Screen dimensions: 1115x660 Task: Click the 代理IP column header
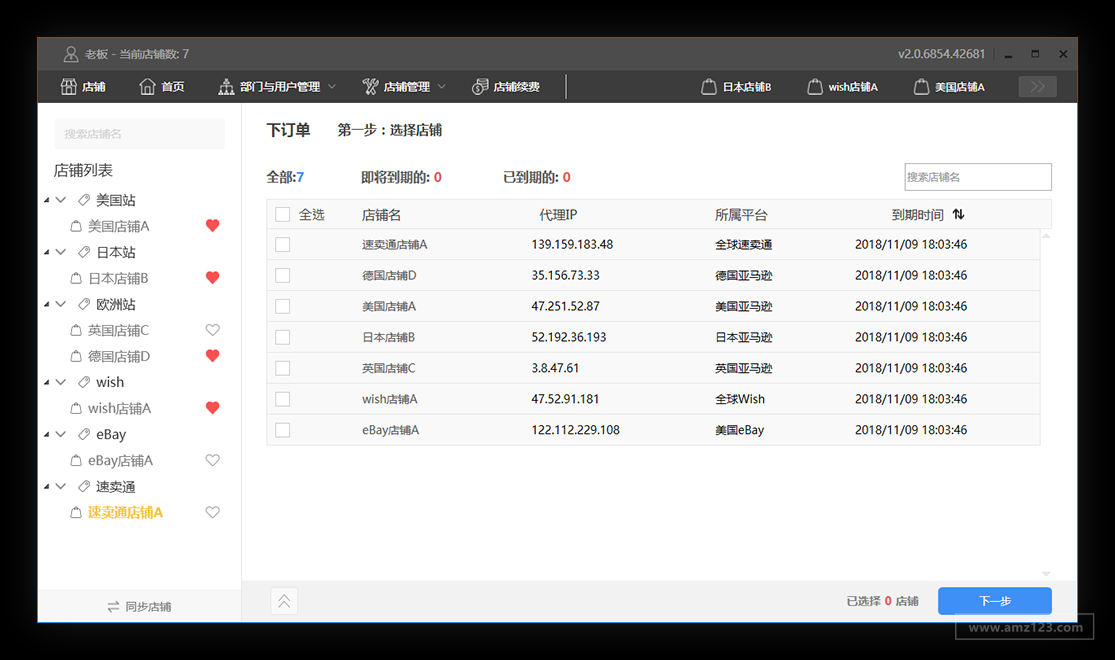(x=558, y=215)
